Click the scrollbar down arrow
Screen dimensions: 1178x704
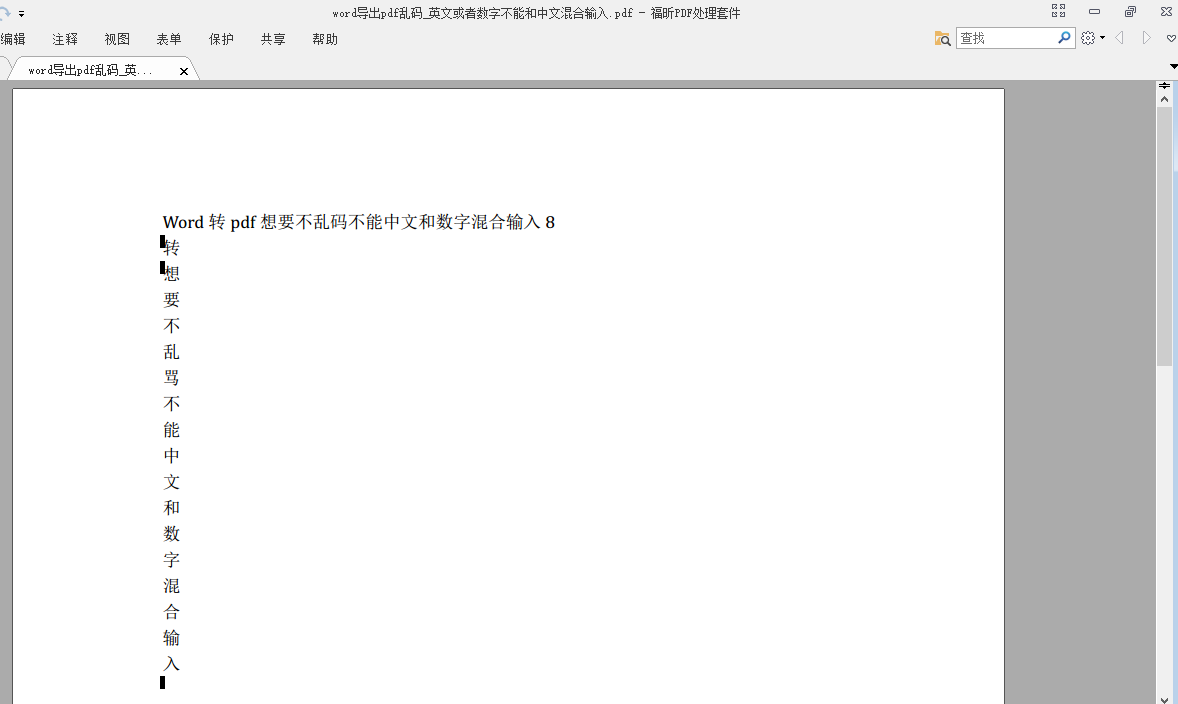(1163, 700)
